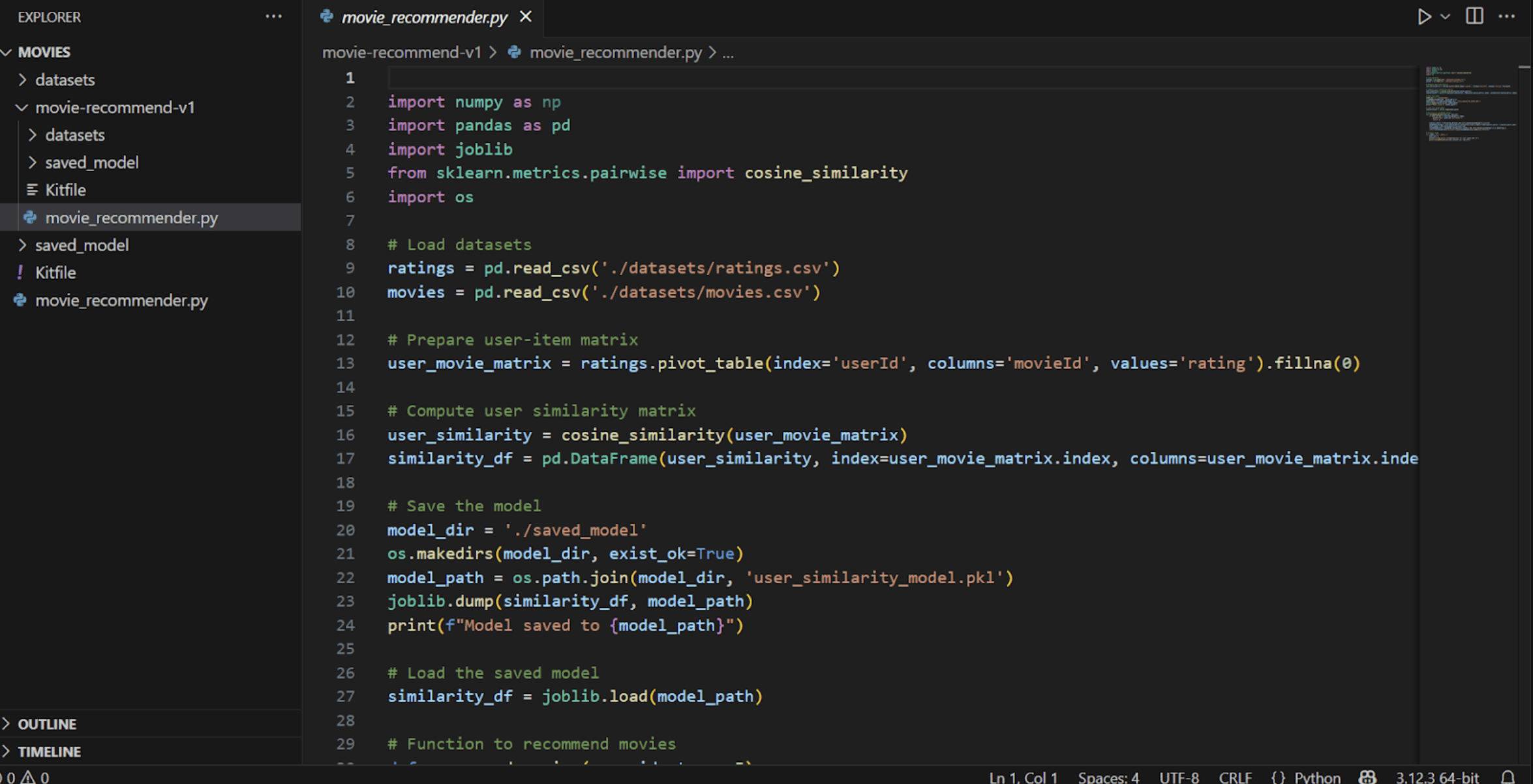
Task: Select the Python language mode
Action: pyautogui.click(x=1317, y=777)
